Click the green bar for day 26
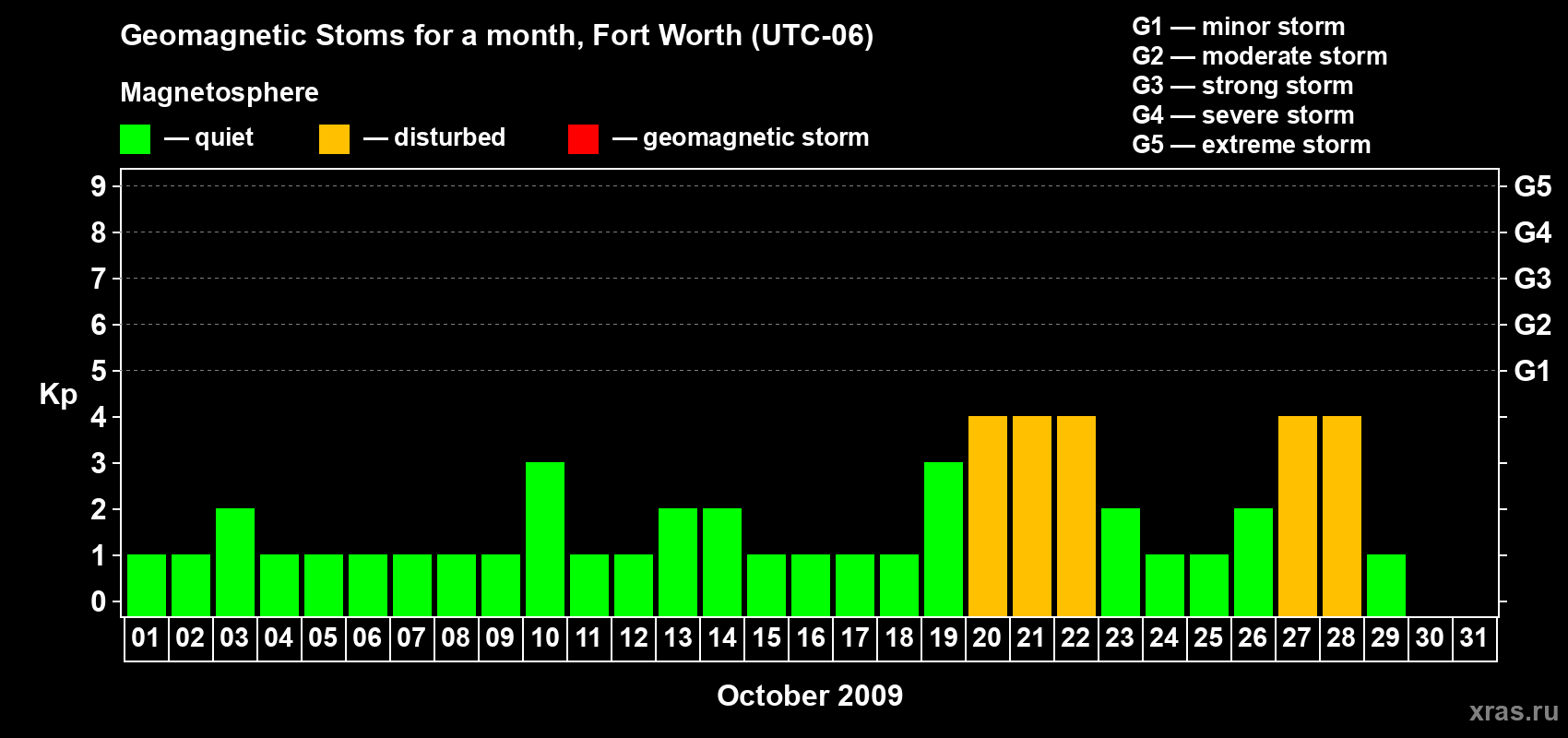Image resolution: width=1568 pixels, height=738 pixels. tap(1253, 562)
